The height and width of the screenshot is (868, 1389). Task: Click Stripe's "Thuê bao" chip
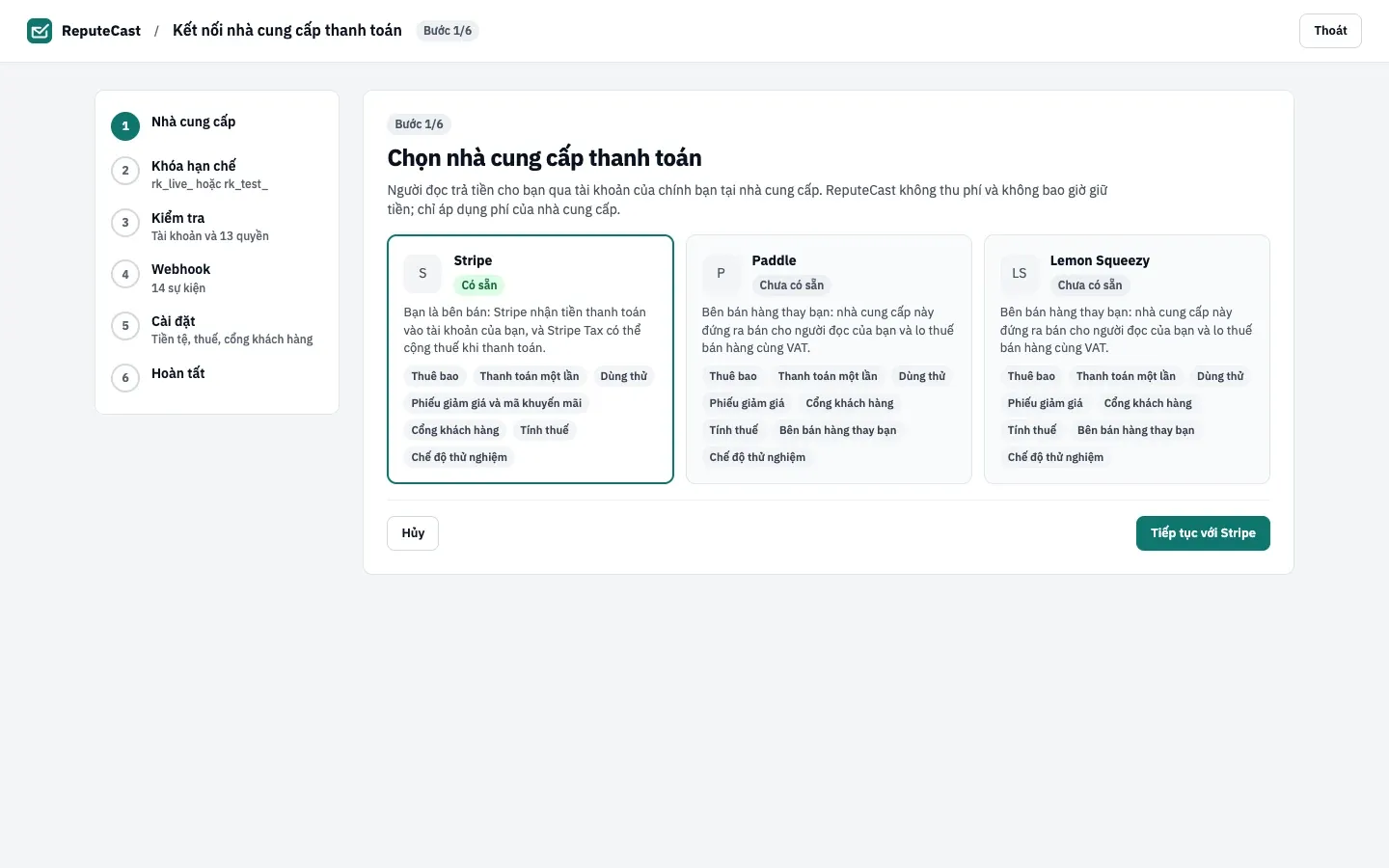point(435,376)
